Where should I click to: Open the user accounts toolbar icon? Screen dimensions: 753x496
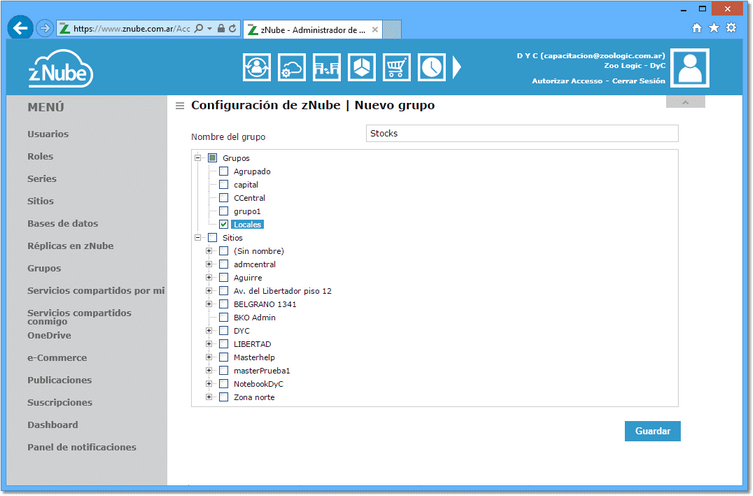coord(256,68)
